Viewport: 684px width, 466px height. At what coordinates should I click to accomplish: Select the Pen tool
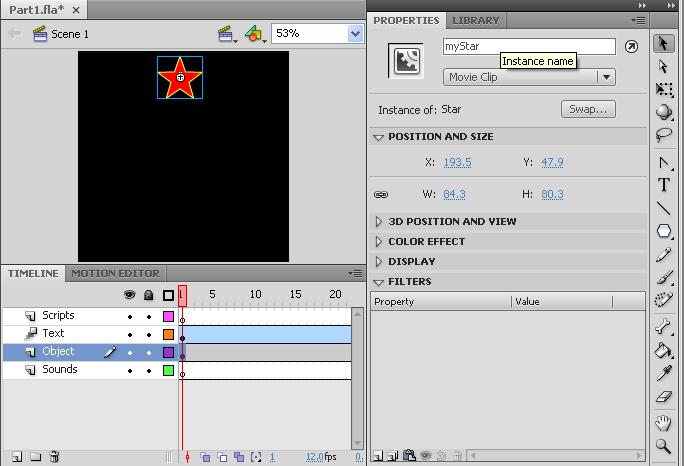663,163
